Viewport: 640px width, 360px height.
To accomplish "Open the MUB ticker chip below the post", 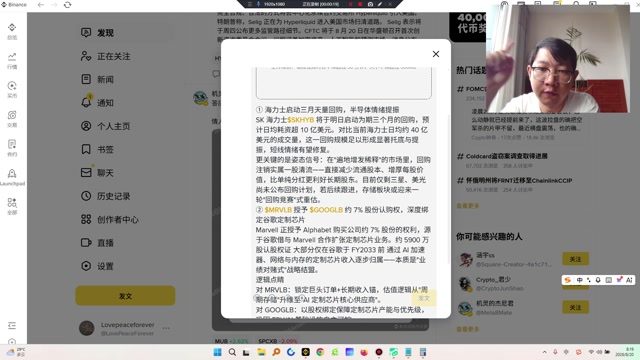I will pyautogui.click(x=231, y=341).
